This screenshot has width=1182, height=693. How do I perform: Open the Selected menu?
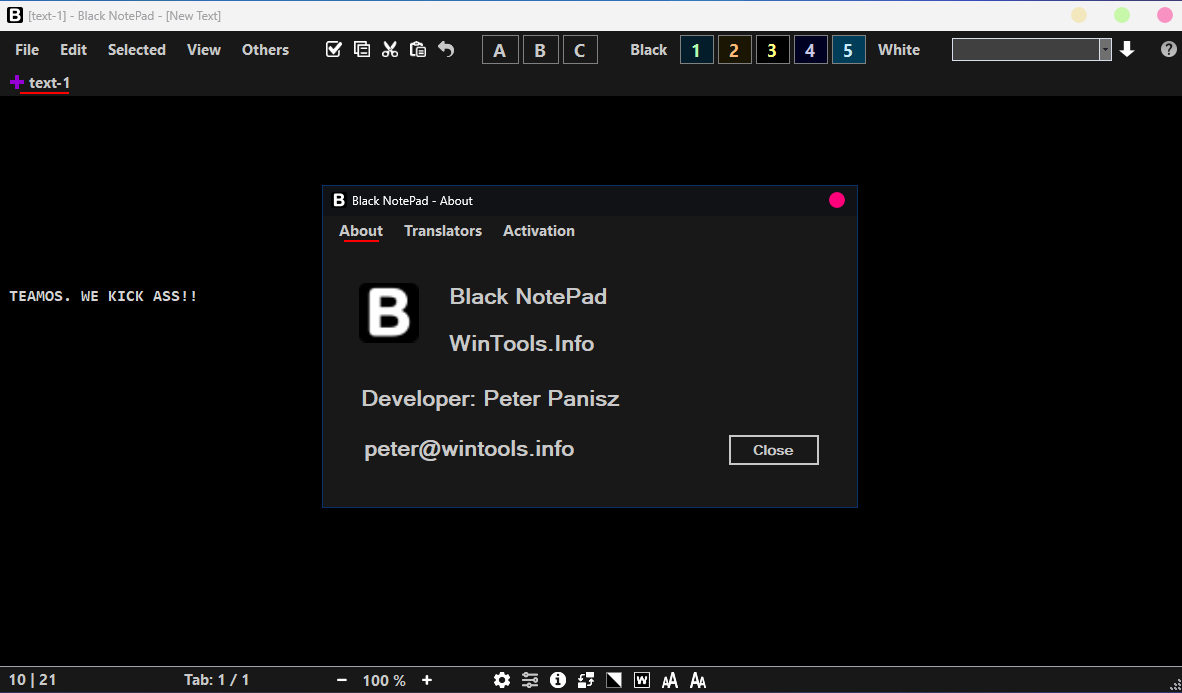click(x=136, y=50)
